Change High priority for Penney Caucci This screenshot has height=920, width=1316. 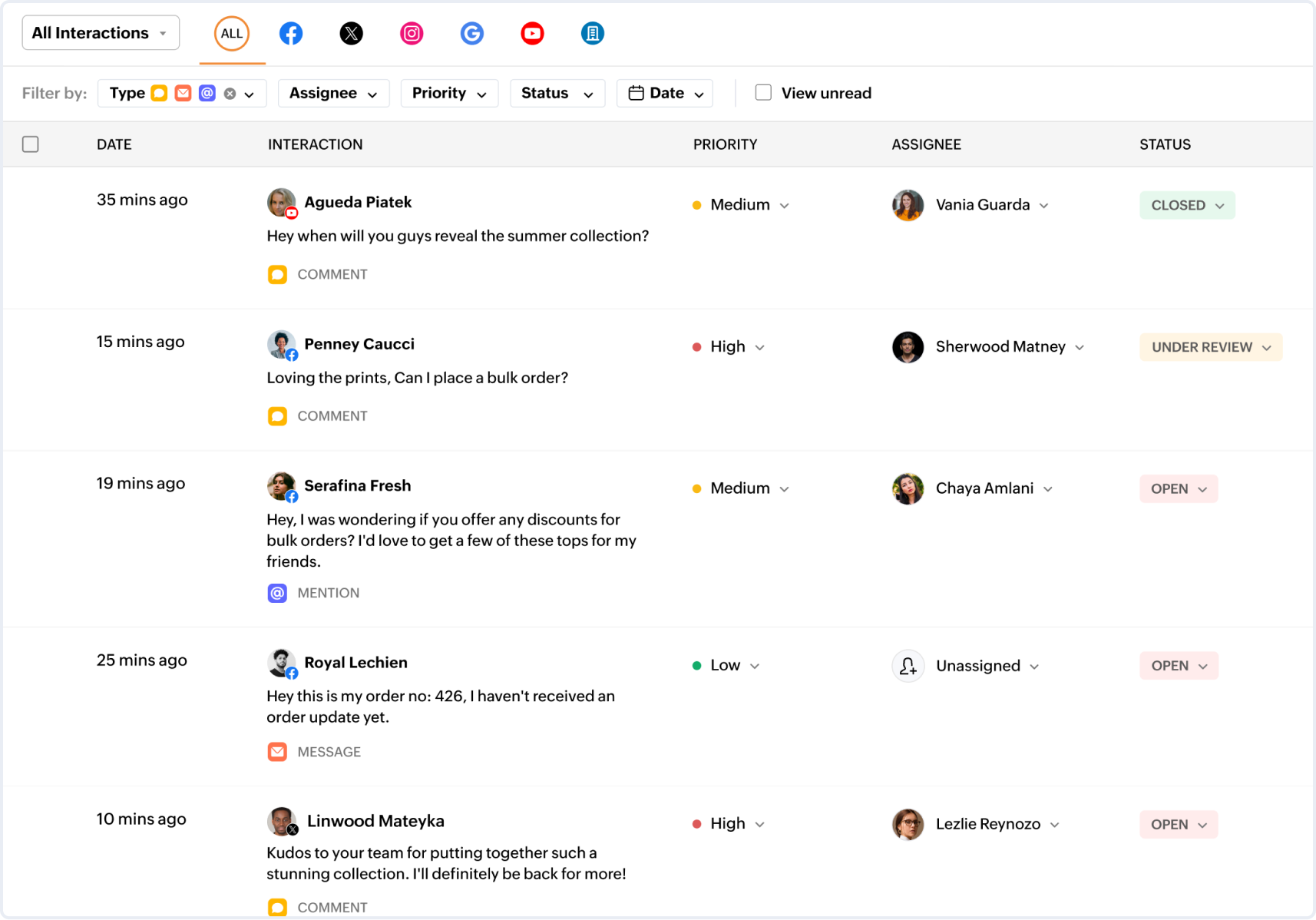coord(729,347)
